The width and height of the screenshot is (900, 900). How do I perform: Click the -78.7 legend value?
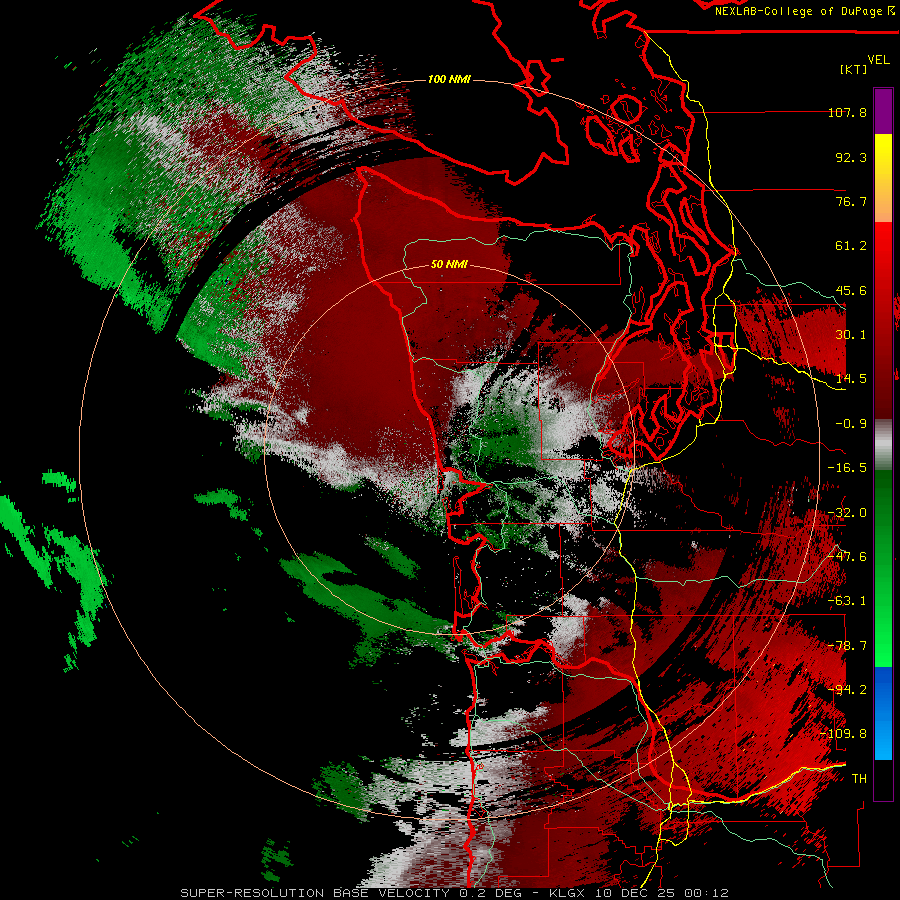pyautogui.click(x=847, y=646)
